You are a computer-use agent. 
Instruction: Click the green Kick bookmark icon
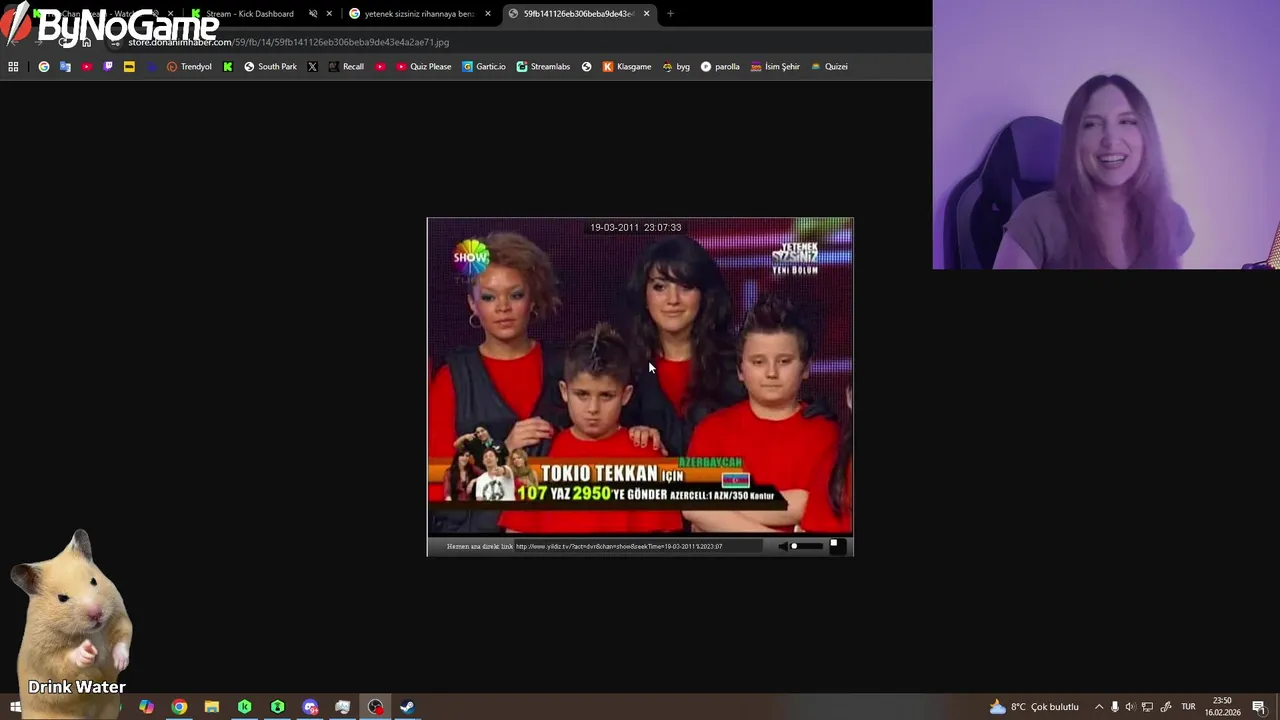click(x=228, y=67)
